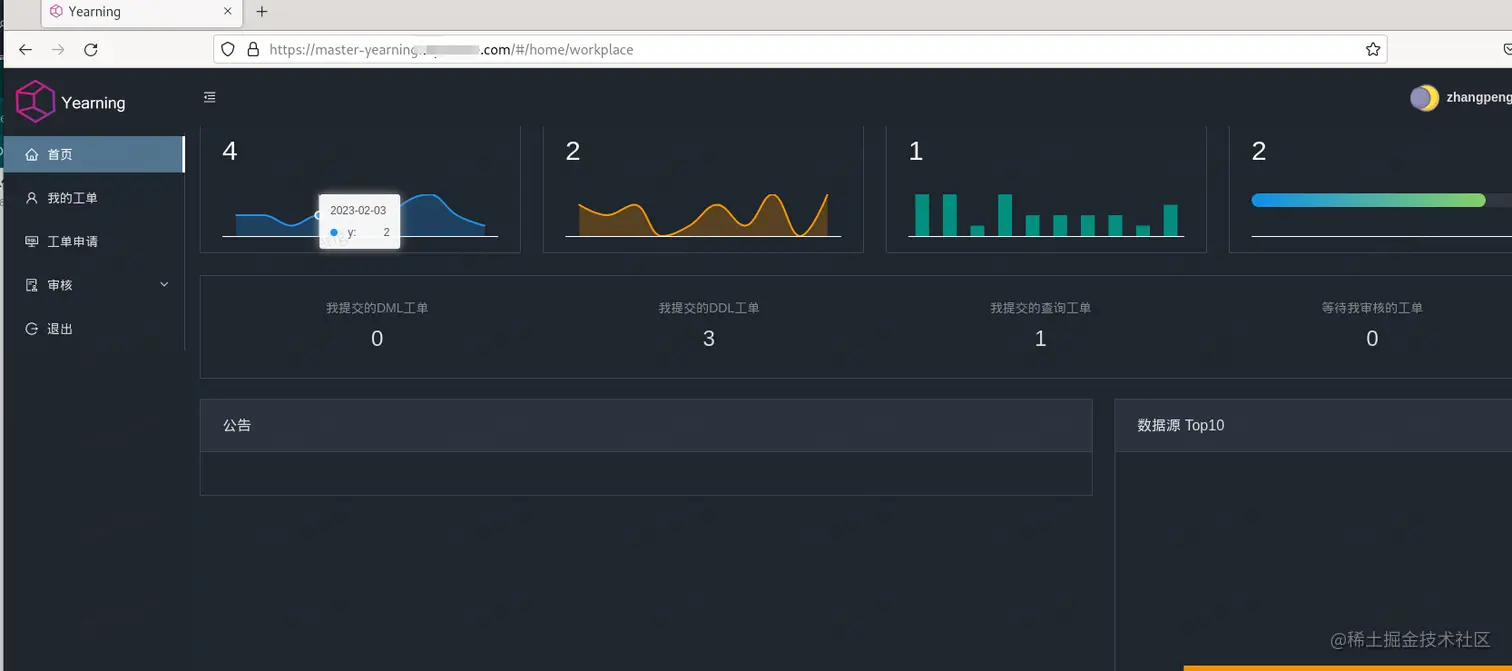Click user icon beside 我的工单
This screenshot has height=671, width=1512.
click(32, 198)
